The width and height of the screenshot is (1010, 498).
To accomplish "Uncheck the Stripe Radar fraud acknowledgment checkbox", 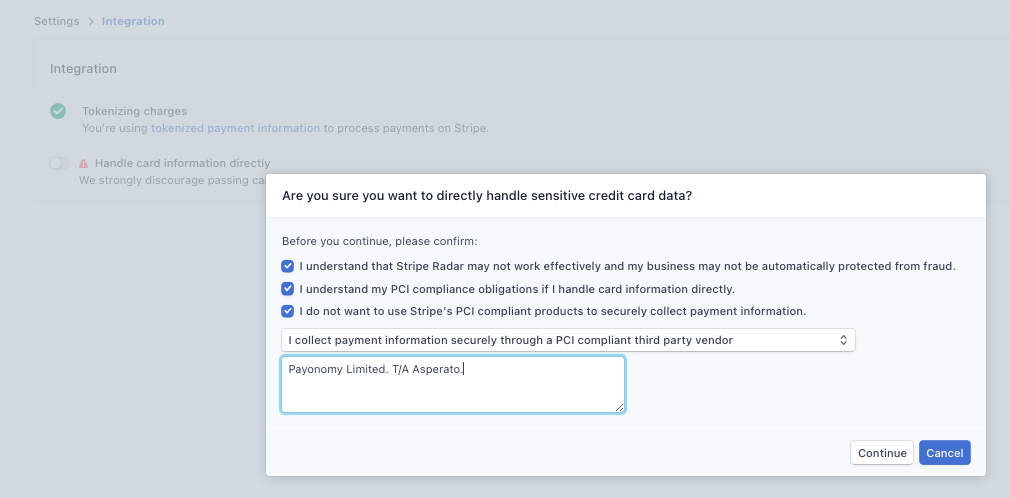I will coord(287,266).
